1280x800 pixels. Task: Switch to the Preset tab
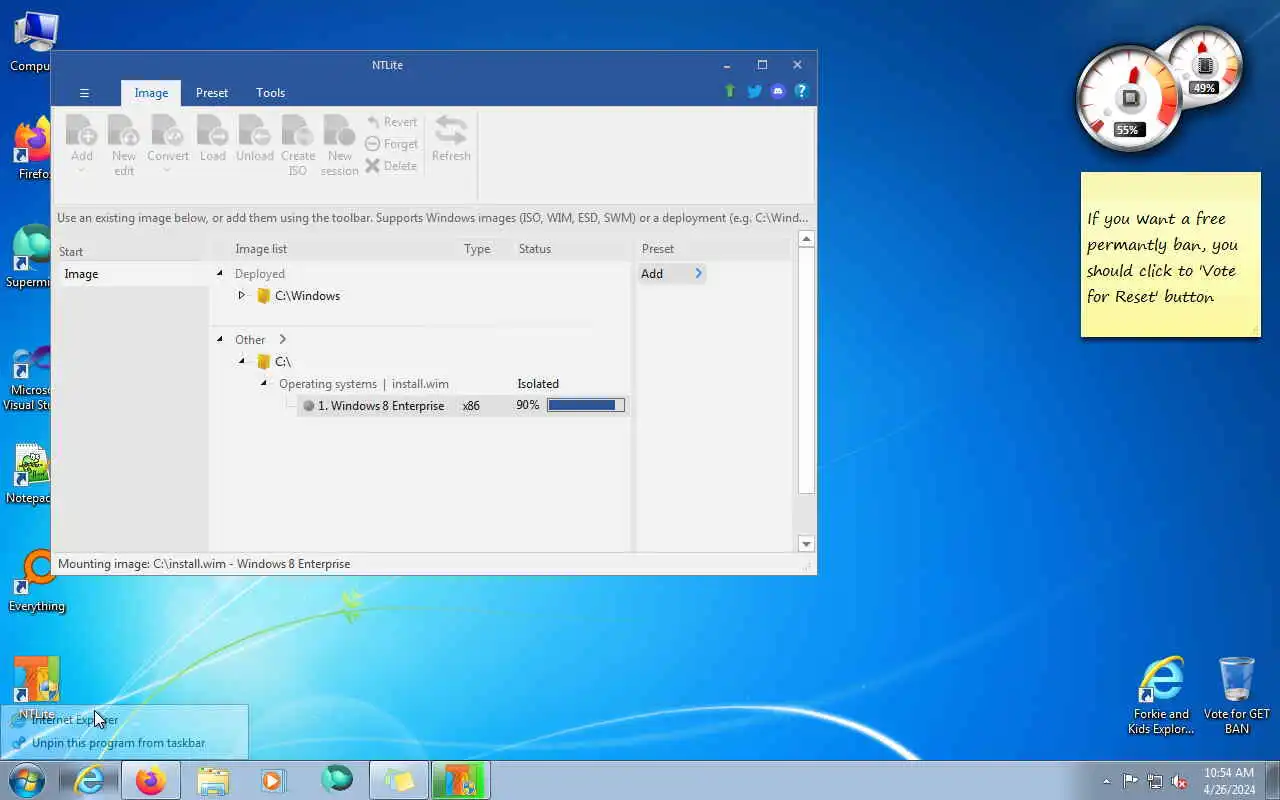(212, 93)
